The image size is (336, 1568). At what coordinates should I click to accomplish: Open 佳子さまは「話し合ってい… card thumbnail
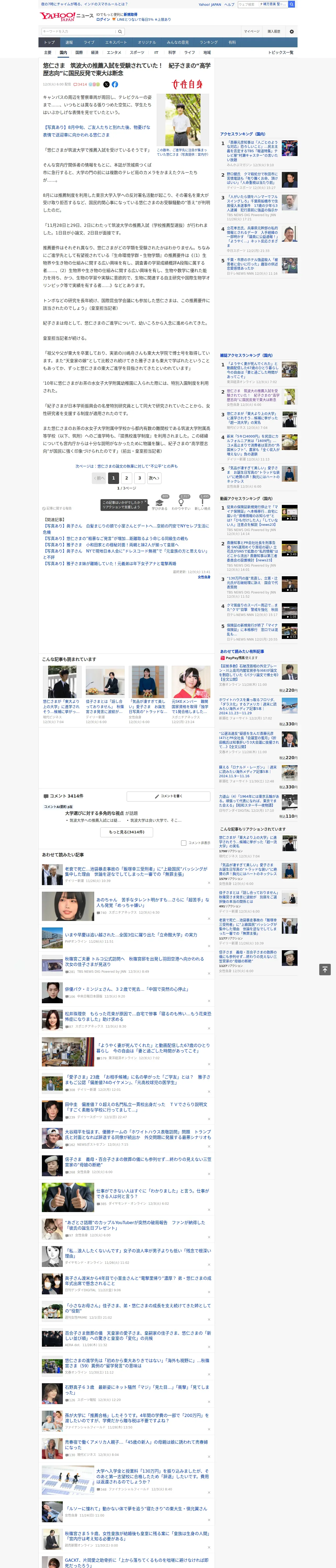click(x=105, y=682)
